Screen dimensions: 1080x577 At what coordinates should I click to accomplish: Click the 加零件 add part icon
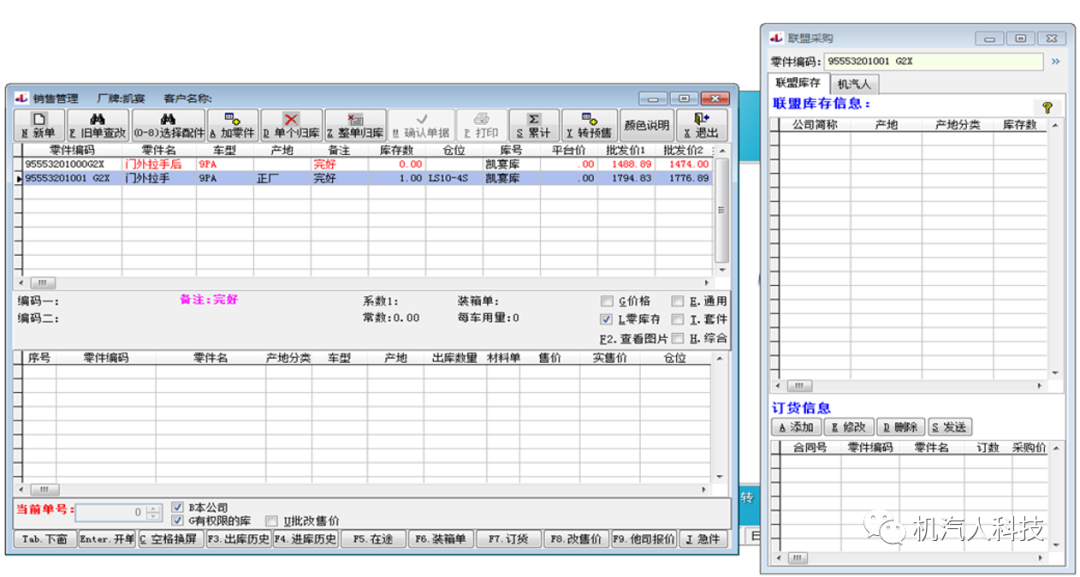coord(232,119)
